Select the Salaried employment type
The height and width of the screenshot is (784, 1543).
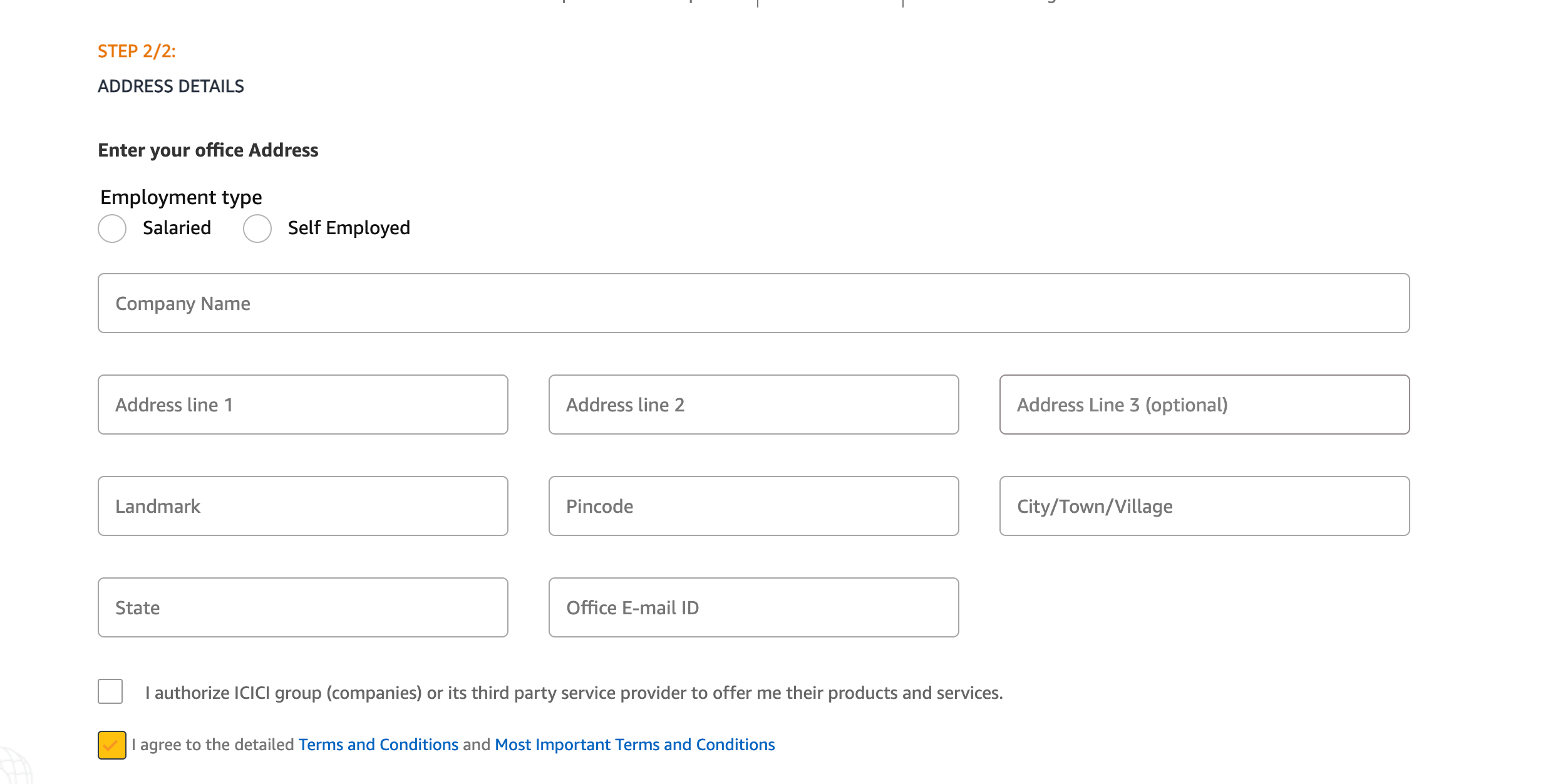(x=112, y=229)
